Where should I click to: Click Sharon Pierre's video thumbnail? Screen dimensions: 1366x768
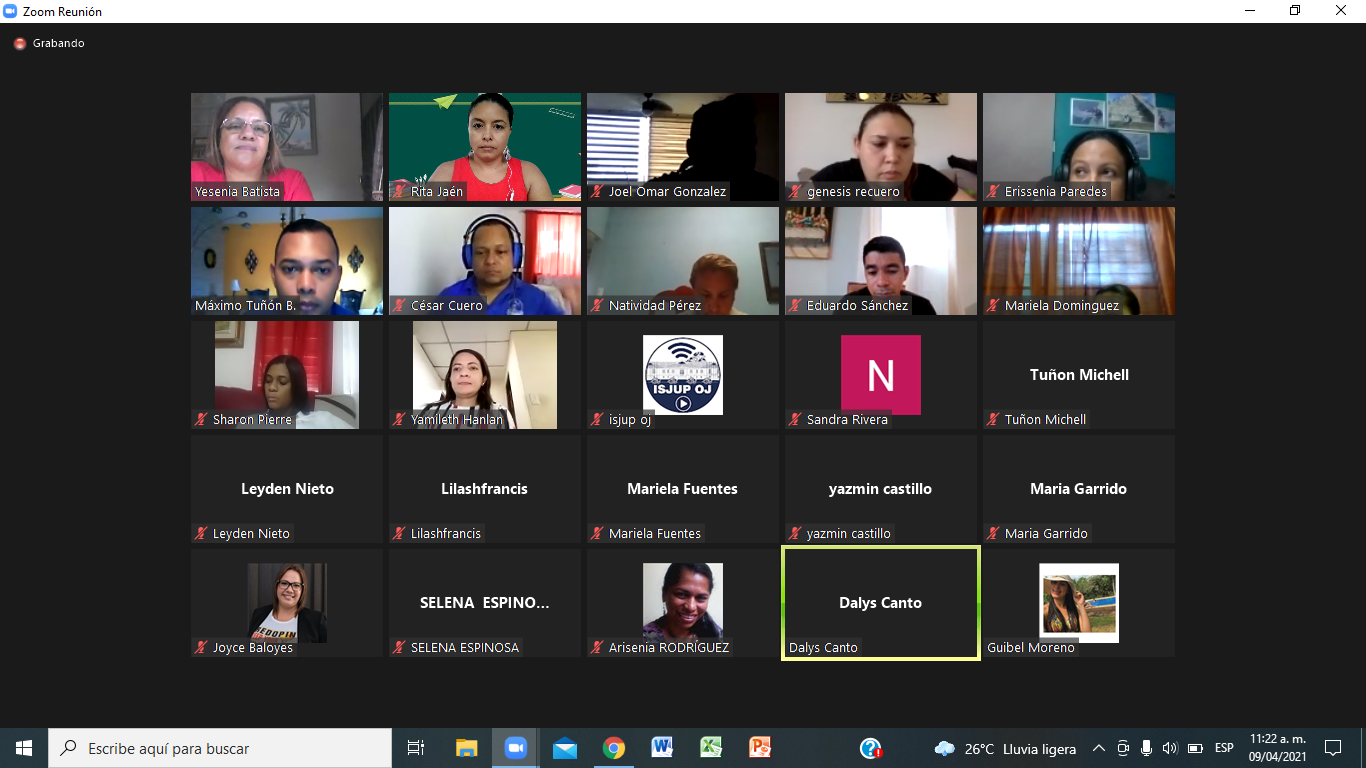[287, 375]
